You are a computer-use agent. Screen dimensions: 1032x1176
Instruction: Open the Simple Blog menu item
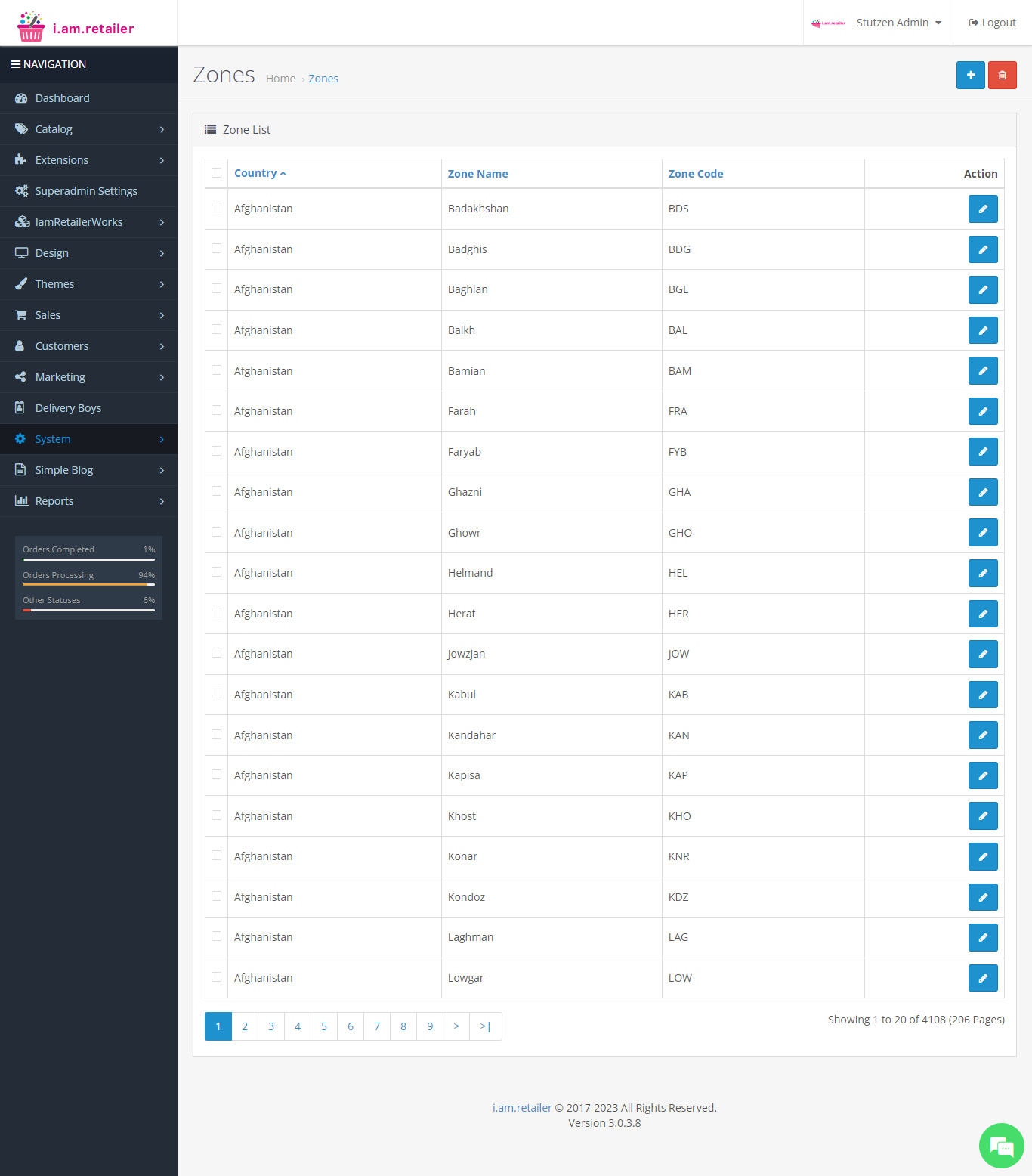(x=88, y=470)
